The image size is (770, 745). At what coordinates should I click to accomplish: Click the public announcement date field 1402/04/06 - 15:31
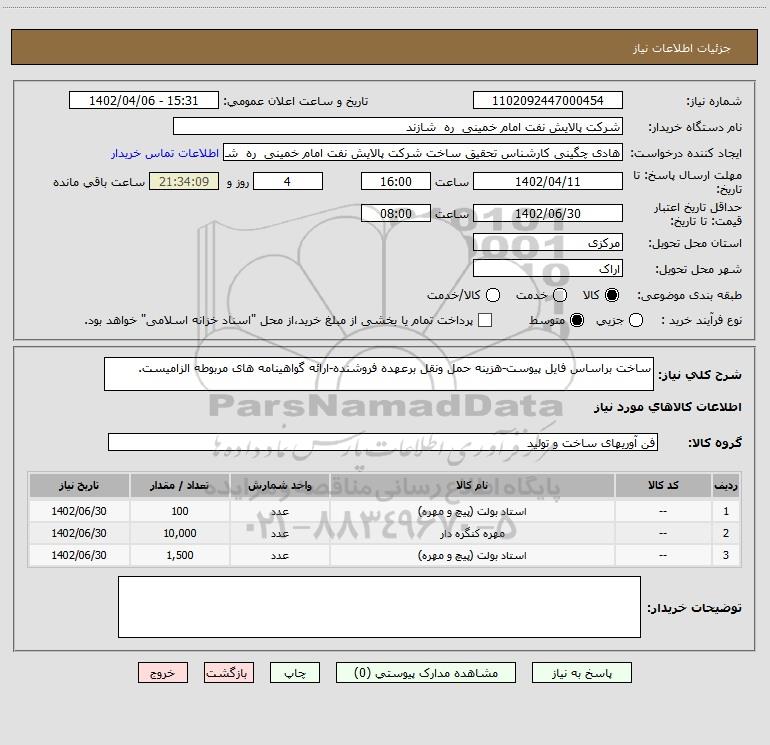(x=144, y=100)
